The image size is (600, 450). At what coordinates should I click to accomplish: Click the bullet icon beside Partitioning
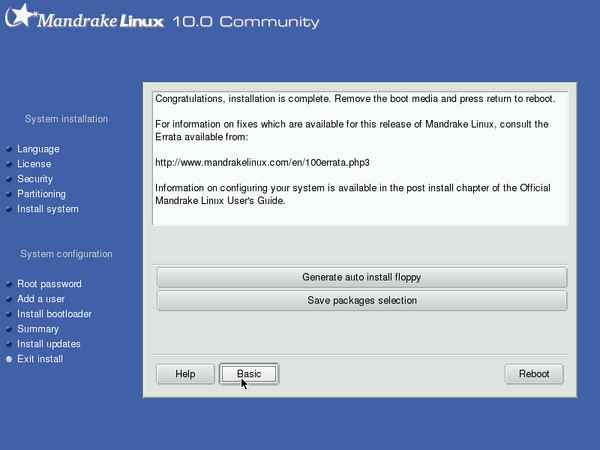tap(9, 194)
